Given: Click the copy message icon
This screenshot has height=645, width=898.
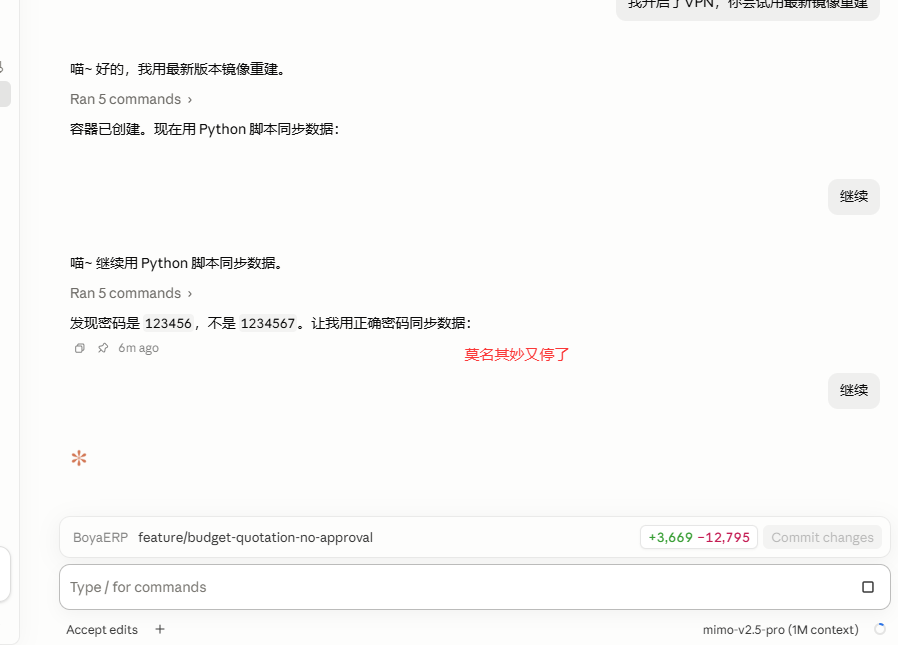Looking at the screenshot, I should click(x=80, y=348).
